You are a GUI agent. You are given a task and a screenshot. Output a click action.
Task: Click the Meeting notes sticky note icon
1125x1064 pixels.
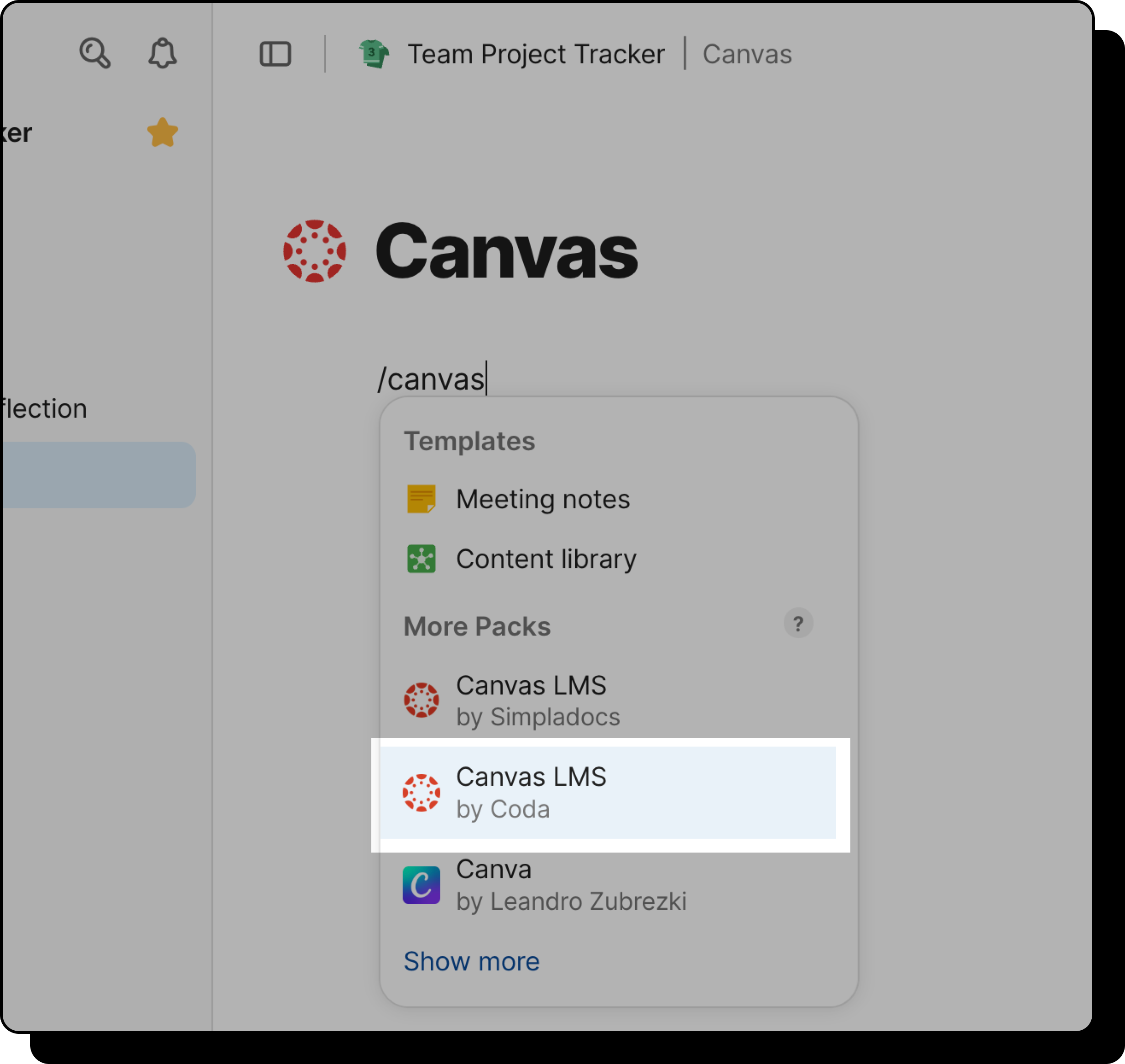[422, 499]
